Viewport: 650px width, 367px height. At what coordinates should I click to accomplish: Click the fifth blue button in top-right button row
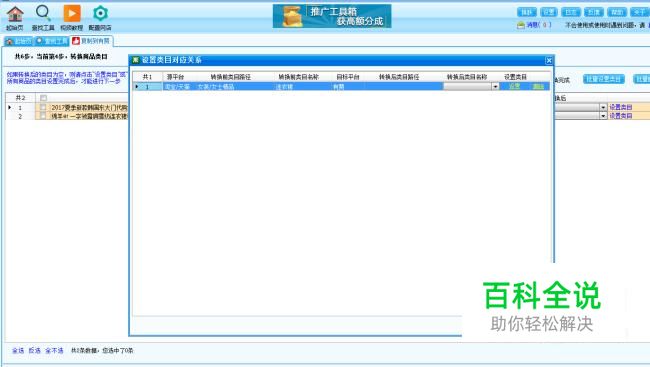click(616, 12)
